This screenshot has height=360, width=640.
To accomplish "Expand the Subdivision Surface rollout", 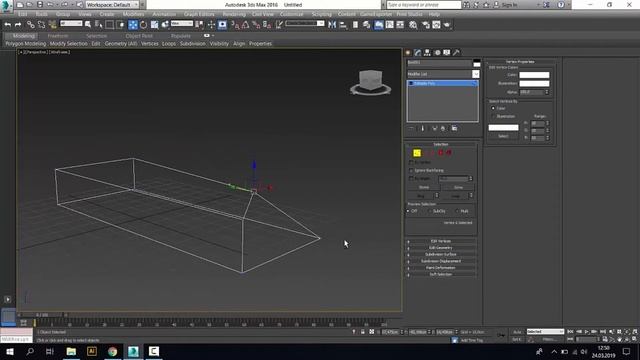I will (x=441, y=254).
